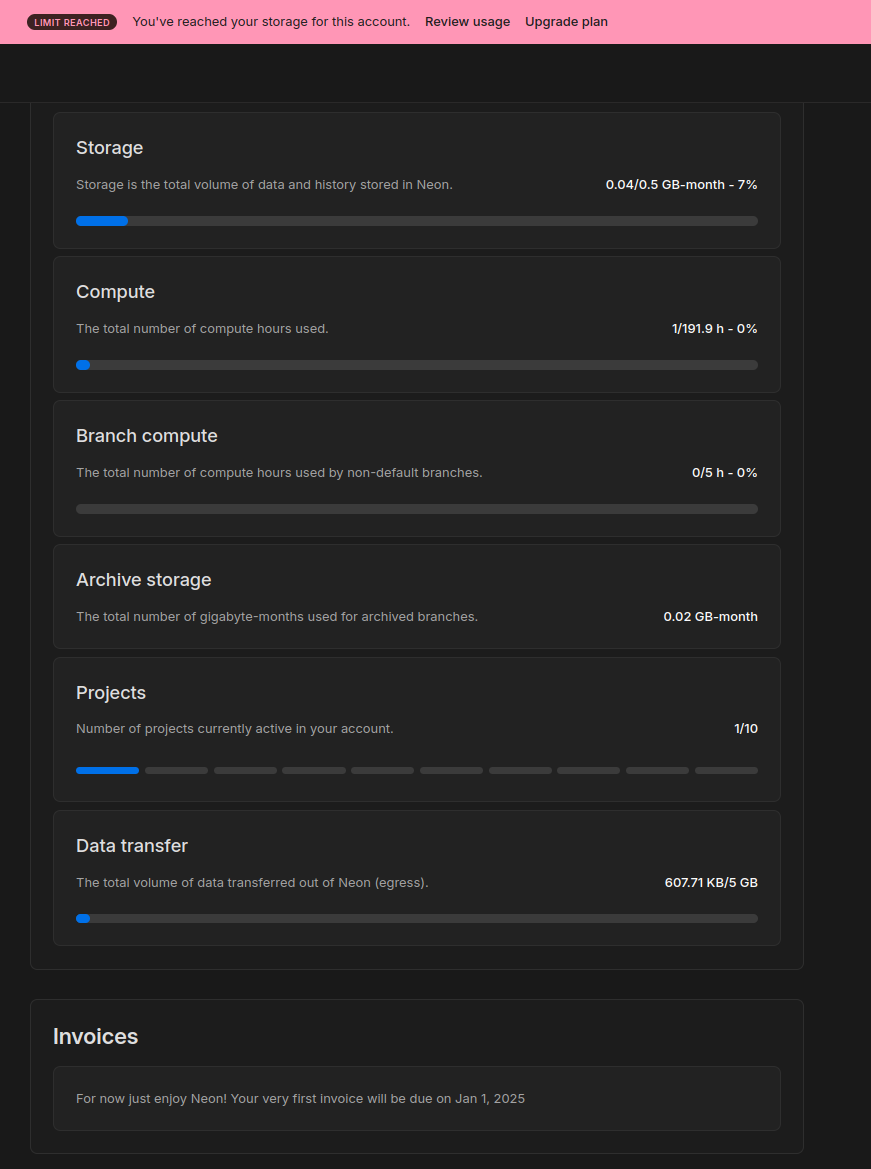The height and width of the screenshot is (1169, 871).
Task: Click the Invoices section heading
Action: click(95, 1037)
